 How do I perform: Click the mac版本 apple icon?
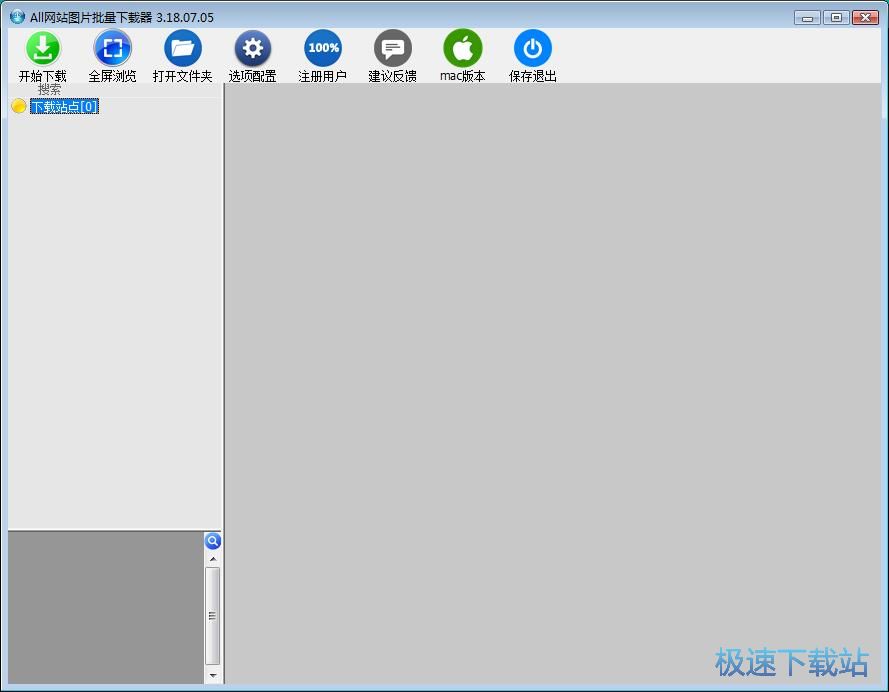[x=463, y=49]
